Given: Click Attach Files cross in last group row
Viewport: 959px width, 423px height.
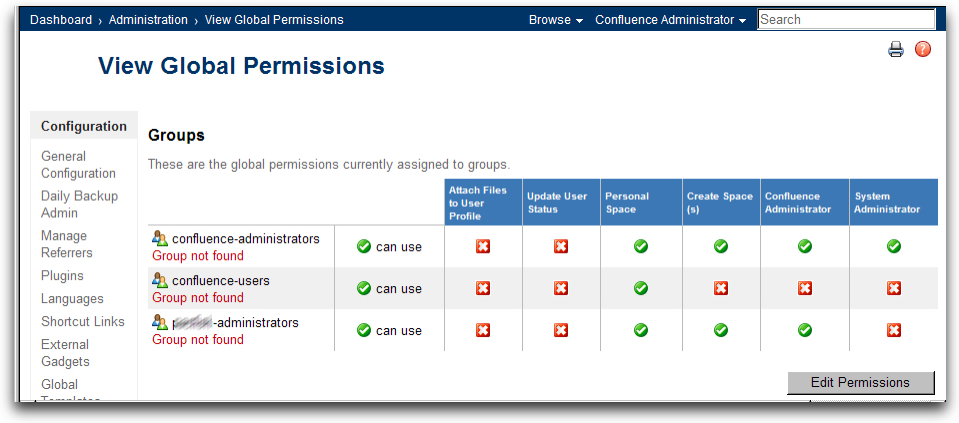Looking at the screenshot, I should (x=483, y=330).
